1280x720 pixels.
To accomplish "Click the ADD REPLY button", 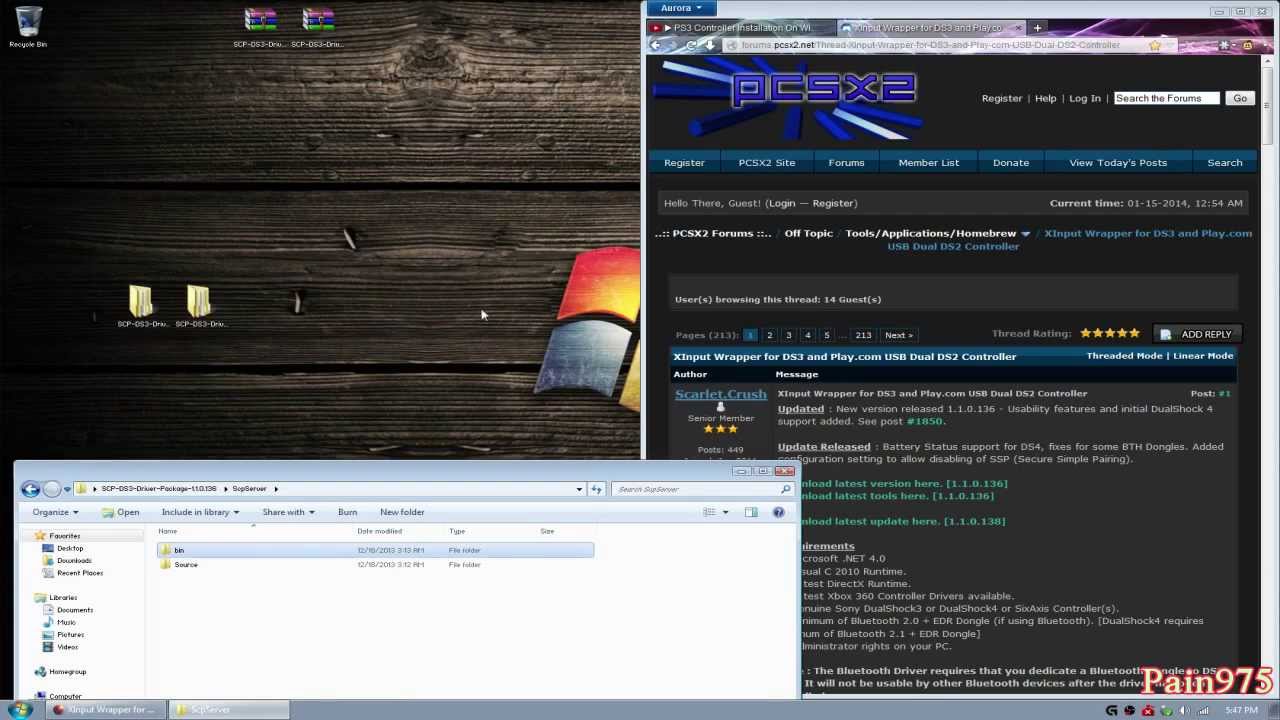I will tap(1198, 335).
